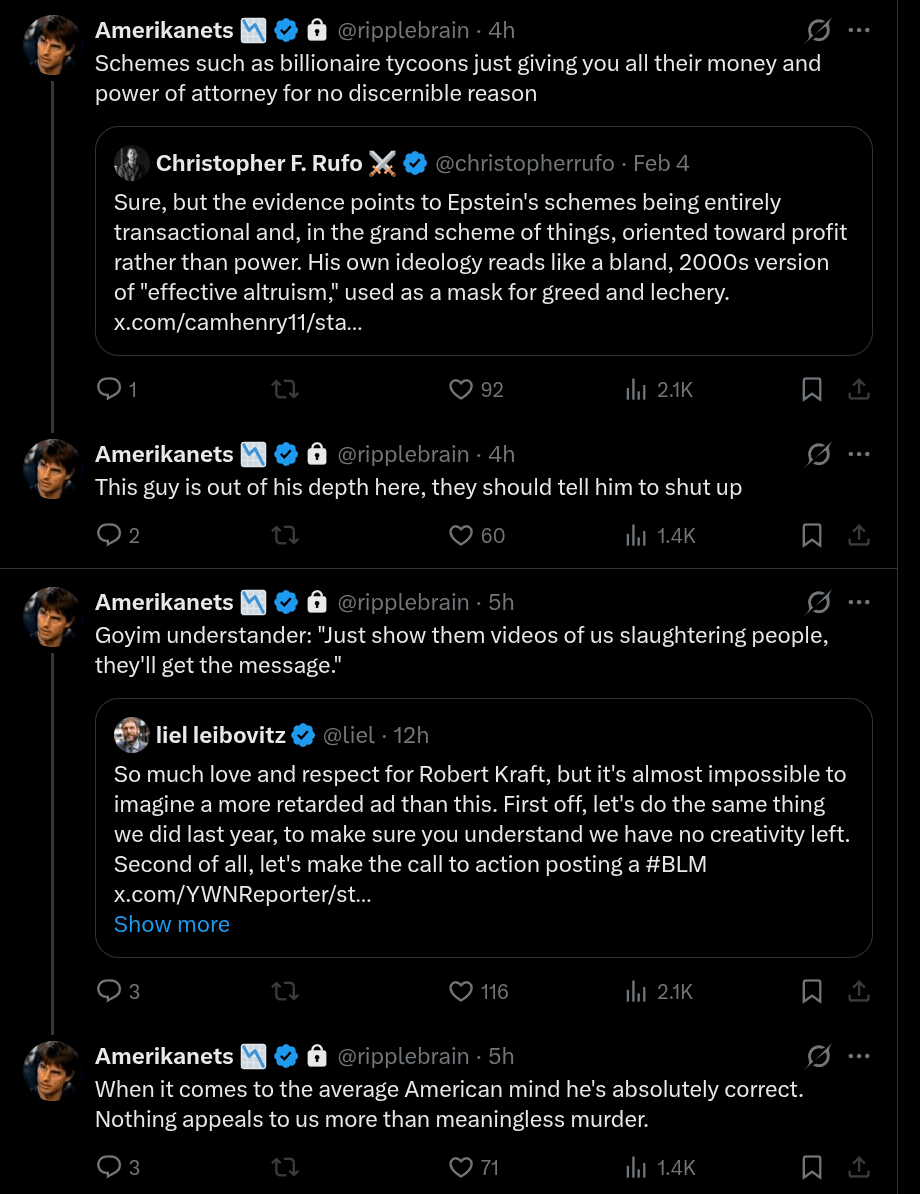This screenshot has width=920, height=1194.
Task: Retweet the Goyim understander post
Action: (x=285, y=991)
